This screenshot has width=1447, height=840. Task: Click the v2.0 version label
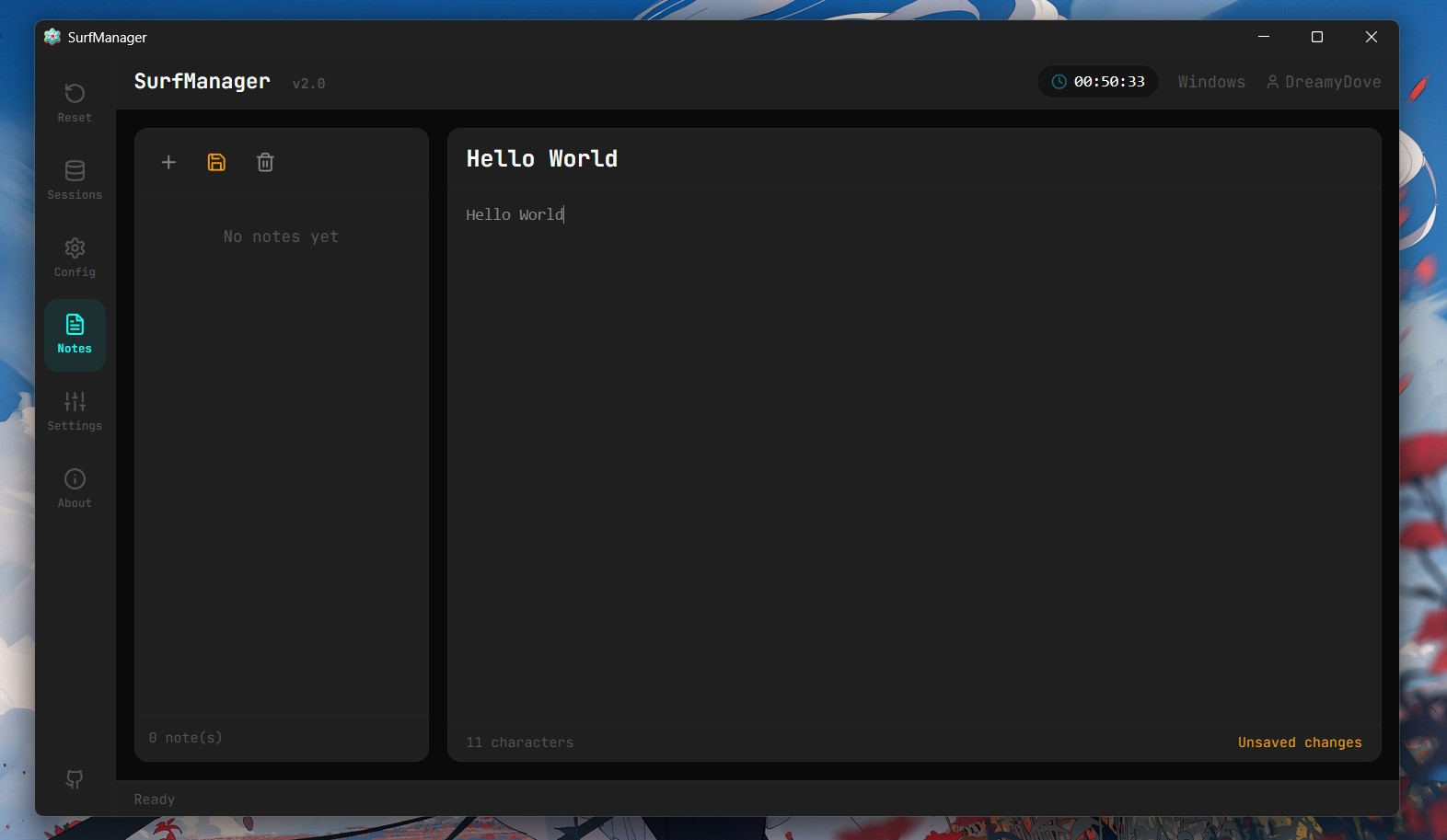coord(309,84)
